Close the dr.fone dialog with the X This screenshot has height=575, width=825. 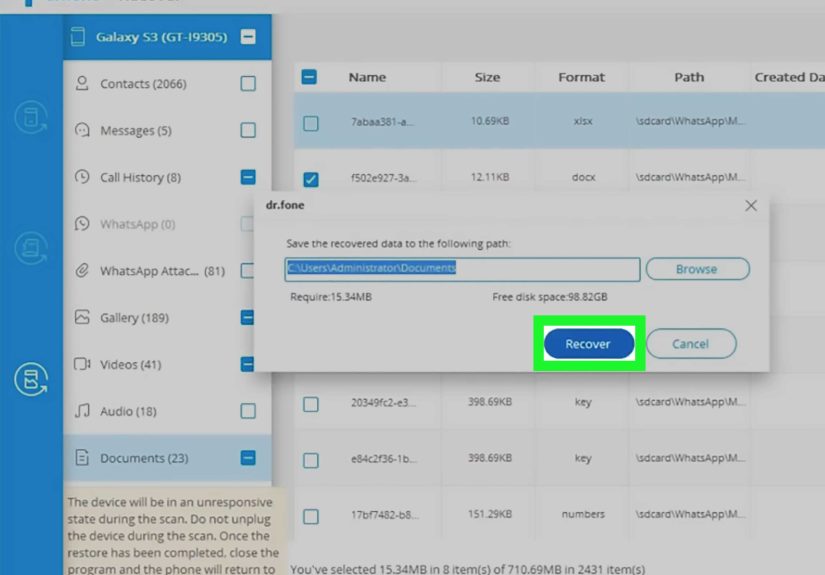[x=751, y=205]
